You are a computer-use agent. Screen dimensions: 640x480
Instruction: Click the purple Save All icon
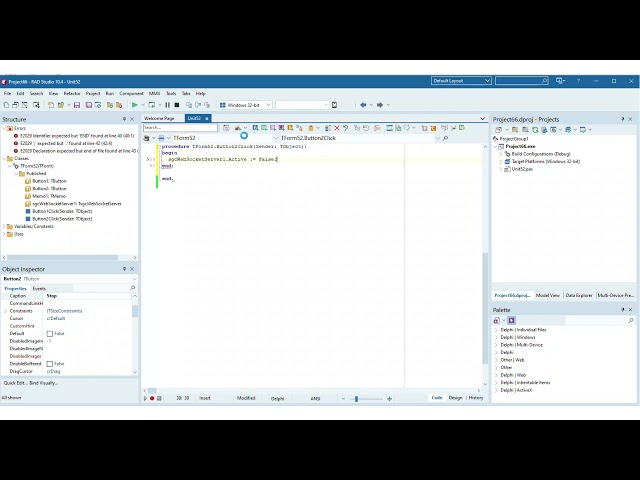(89, 105)
